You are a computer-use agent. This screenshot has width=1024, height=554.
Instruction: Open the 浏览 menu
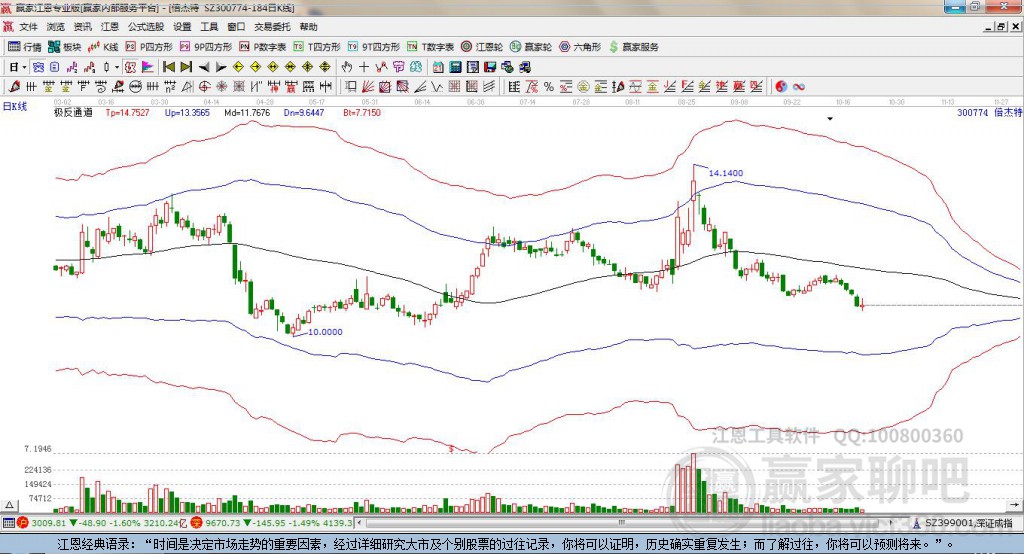point(56,27)
